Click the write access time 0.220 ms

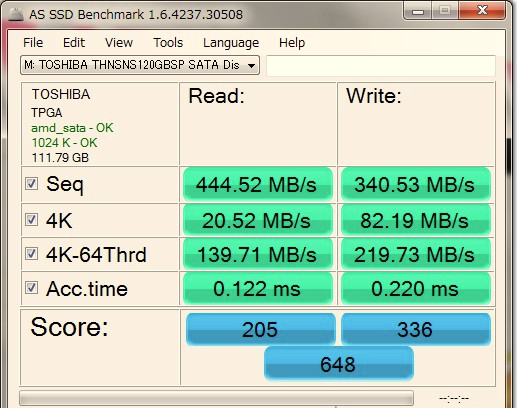coord(416,288)
